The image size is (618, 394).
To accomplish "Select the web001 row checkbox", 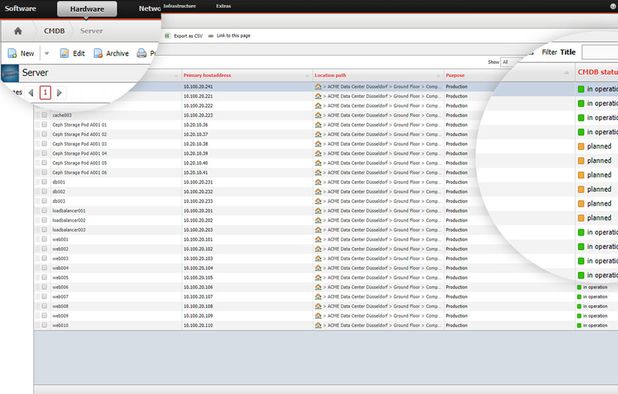I will tap(44, 239).
